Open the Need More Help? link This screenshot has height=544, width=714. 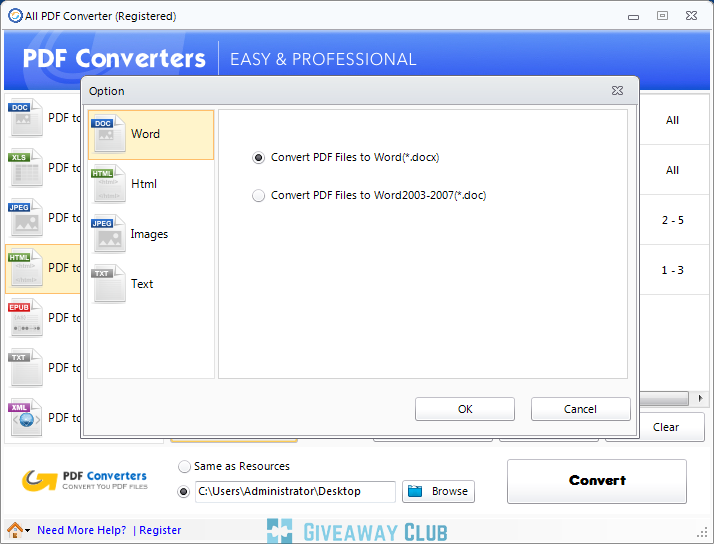click(82, 530)
